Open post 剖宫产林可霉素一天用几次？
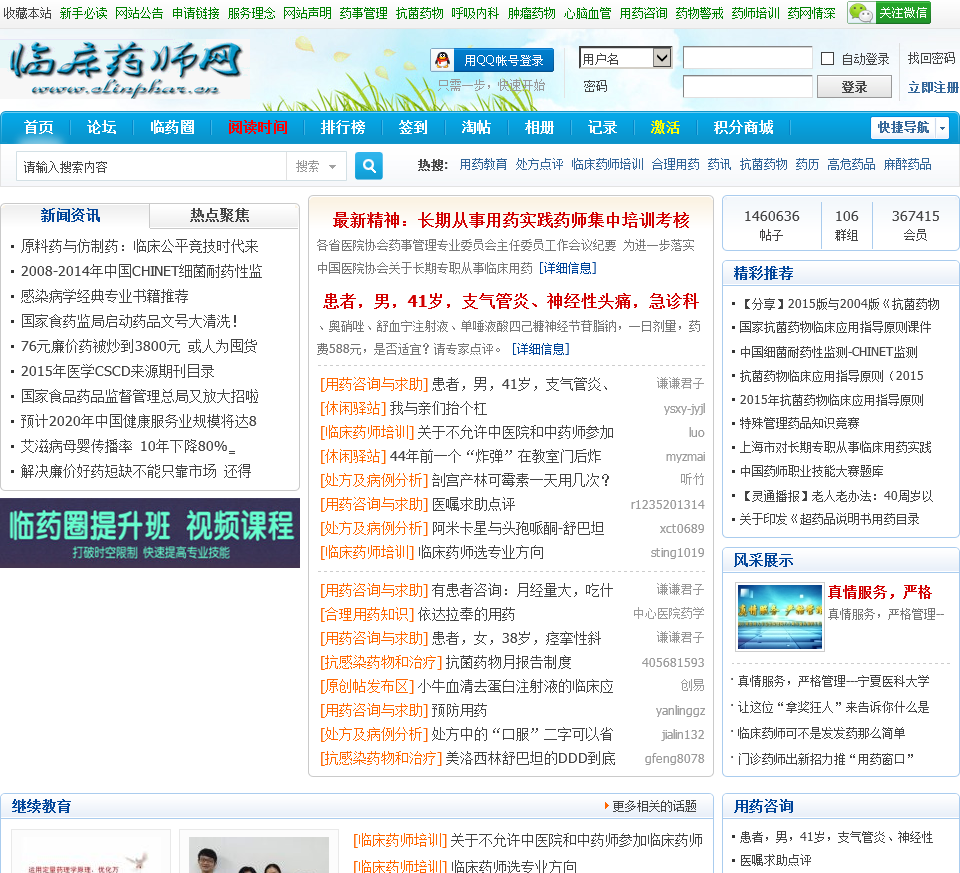The width and height of the screenshot is (960, 873). 520,480
